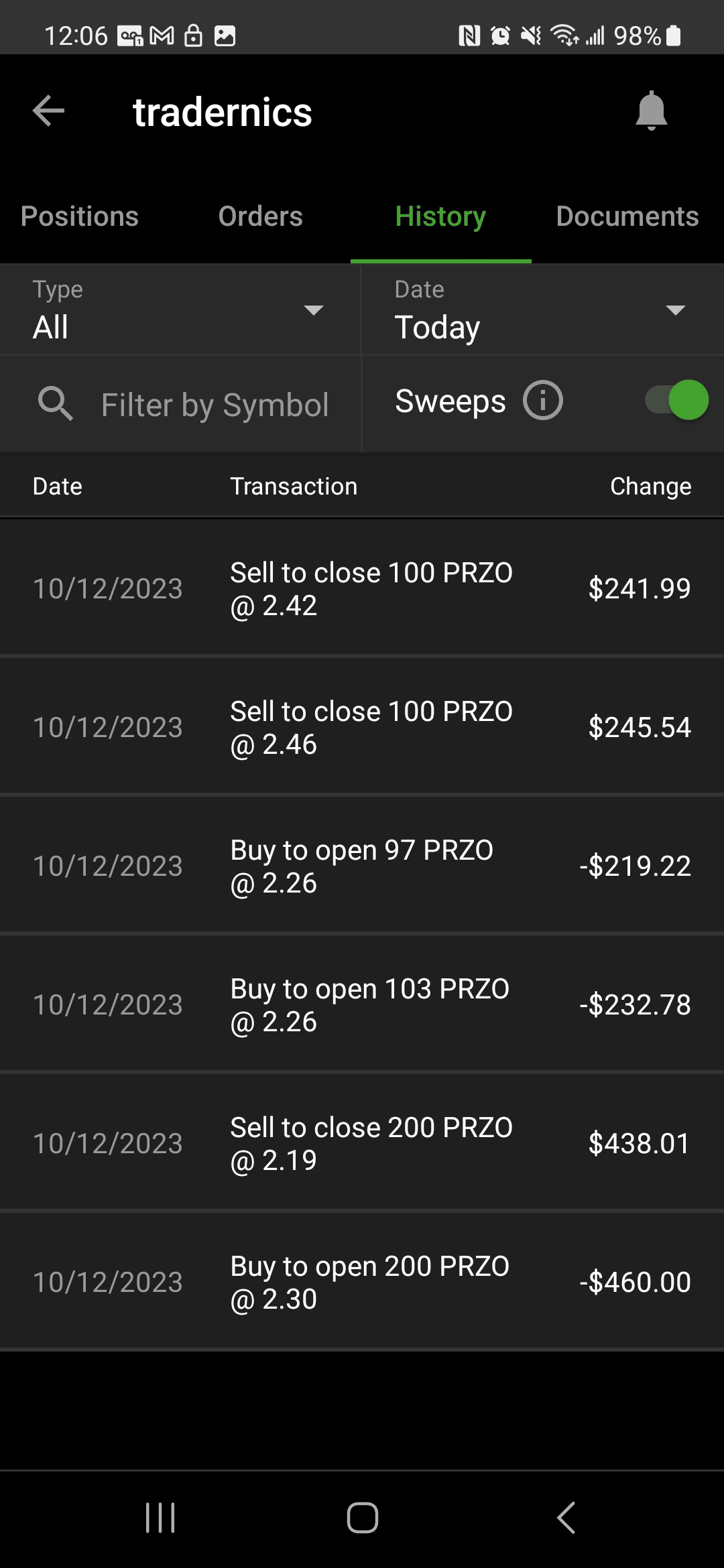Switch to the Orders tab
The image size is (724, 1568).
tap(260, 216)
